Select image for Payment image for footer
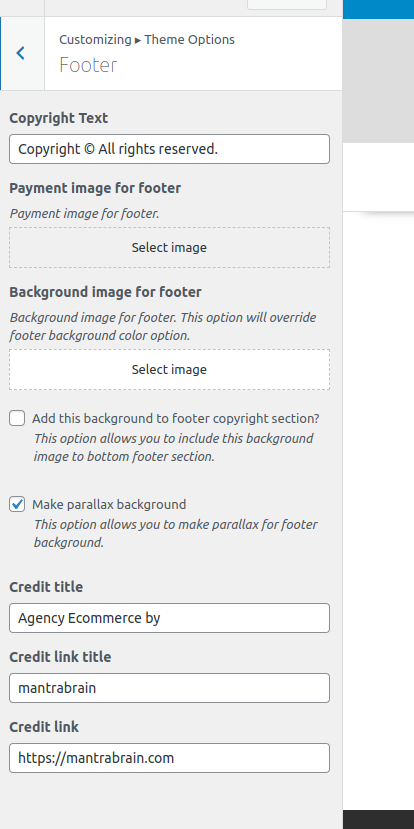414x829 pixels. pyautogui.click(x=169, y=247)
